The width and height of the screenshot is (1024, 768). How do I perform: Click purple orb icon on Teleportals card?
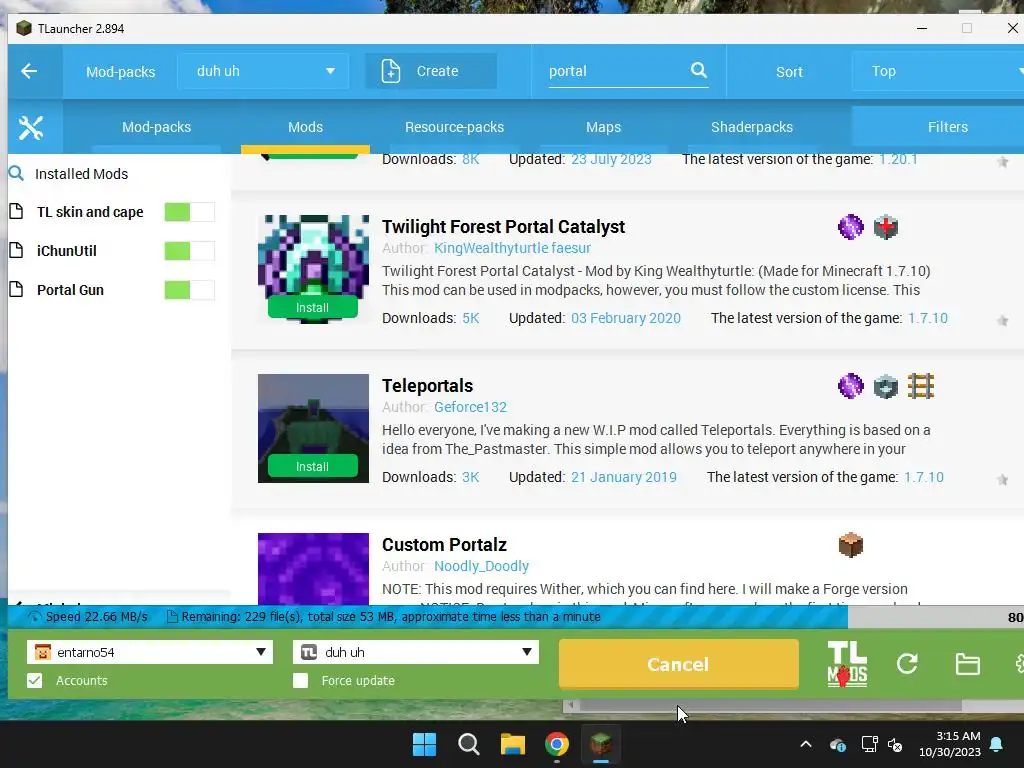[850, 386]
